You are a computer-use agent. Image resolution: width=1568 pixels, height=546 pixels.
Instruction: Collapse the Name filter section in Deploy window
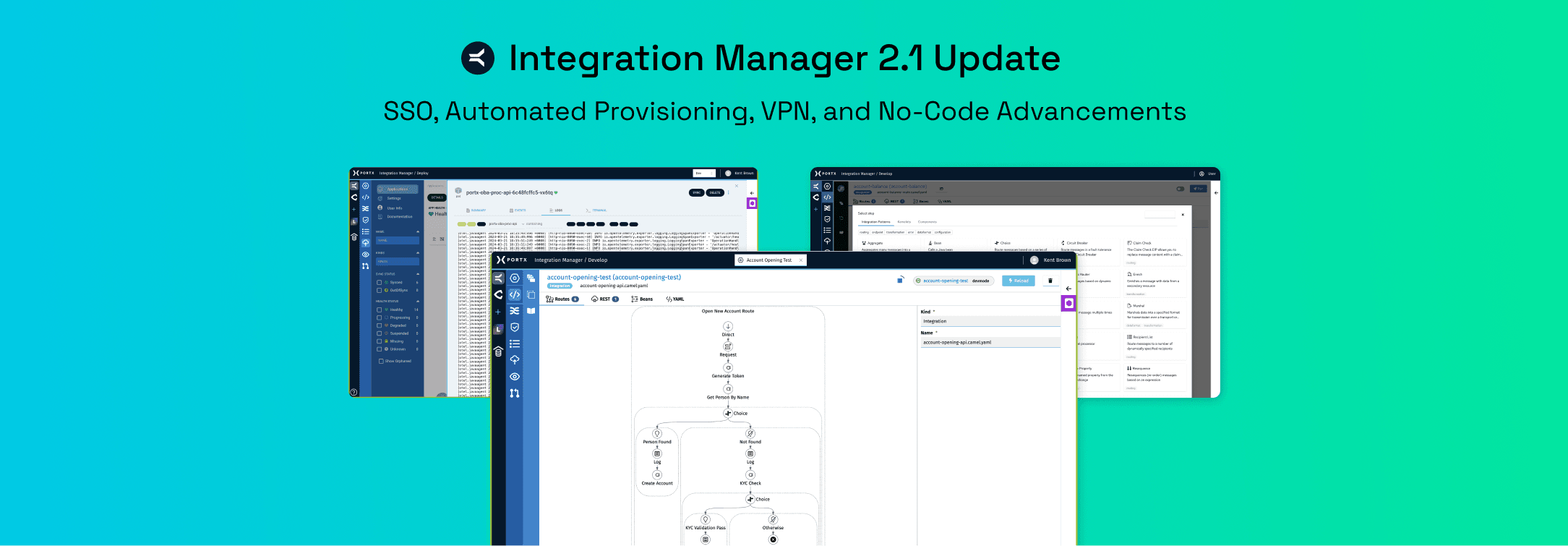click(x=418, y=232)
